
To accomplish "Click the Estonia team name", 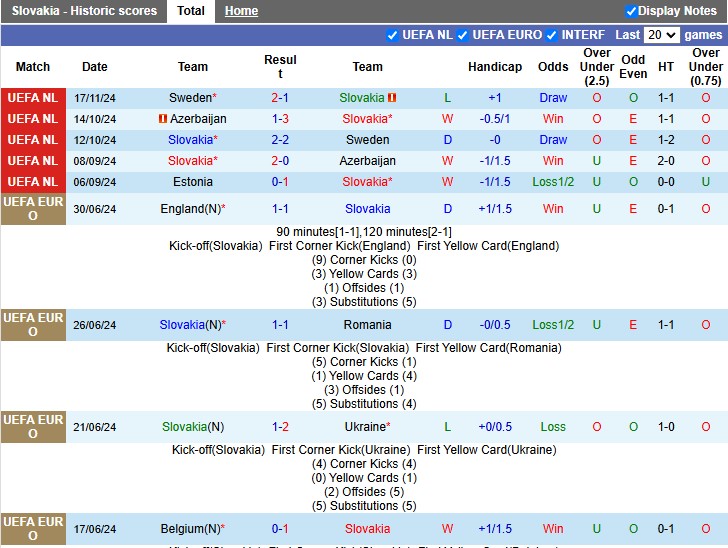I will (193, 182).
